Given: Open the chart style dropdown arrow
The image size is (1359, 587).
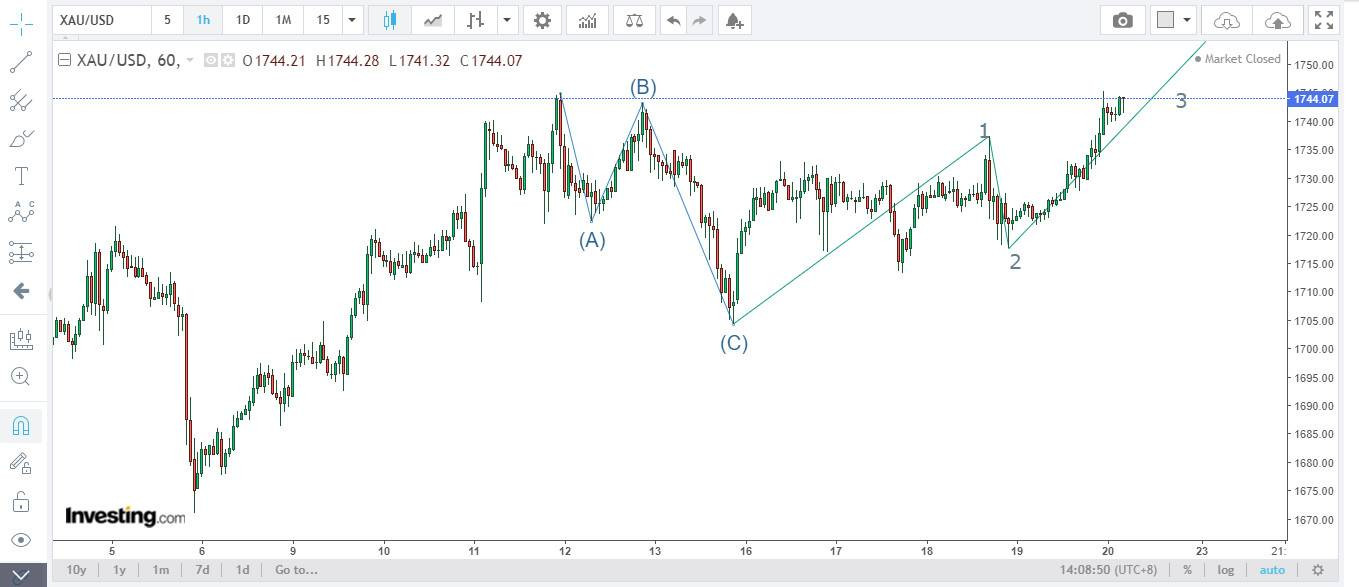Looking at the screenshot, I should [507, 20].
